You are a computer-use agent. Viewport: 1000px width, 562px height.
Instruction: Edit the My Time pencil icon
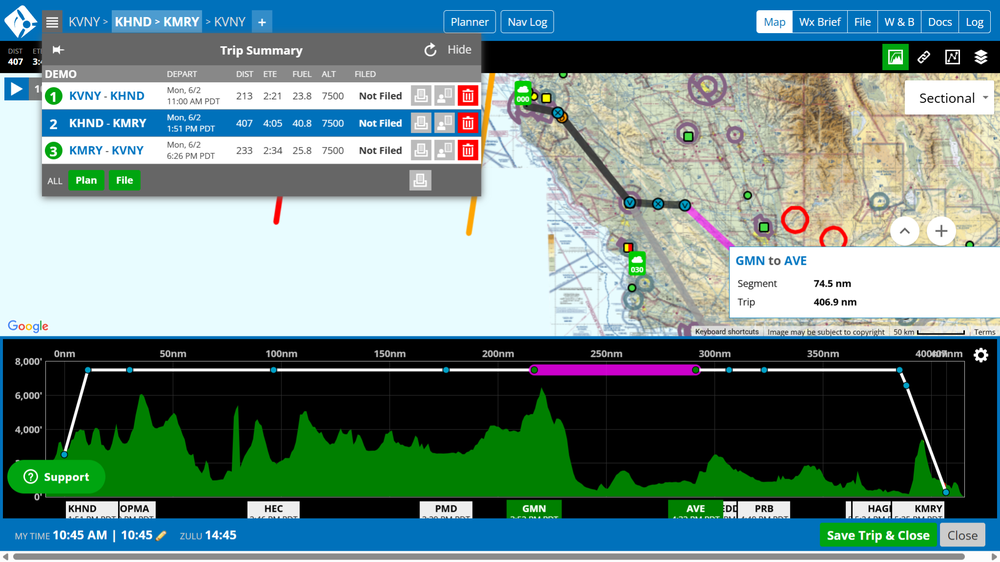point(161,536)
